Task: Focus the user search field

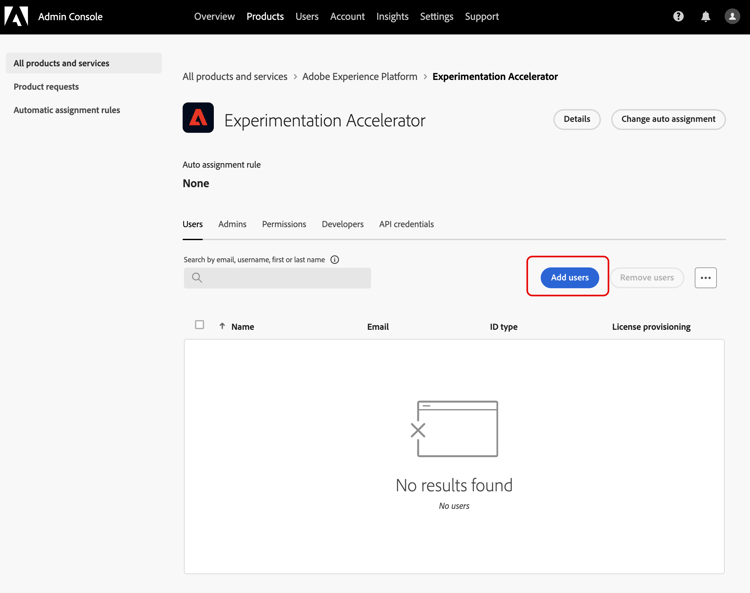Action: (277, 278)
